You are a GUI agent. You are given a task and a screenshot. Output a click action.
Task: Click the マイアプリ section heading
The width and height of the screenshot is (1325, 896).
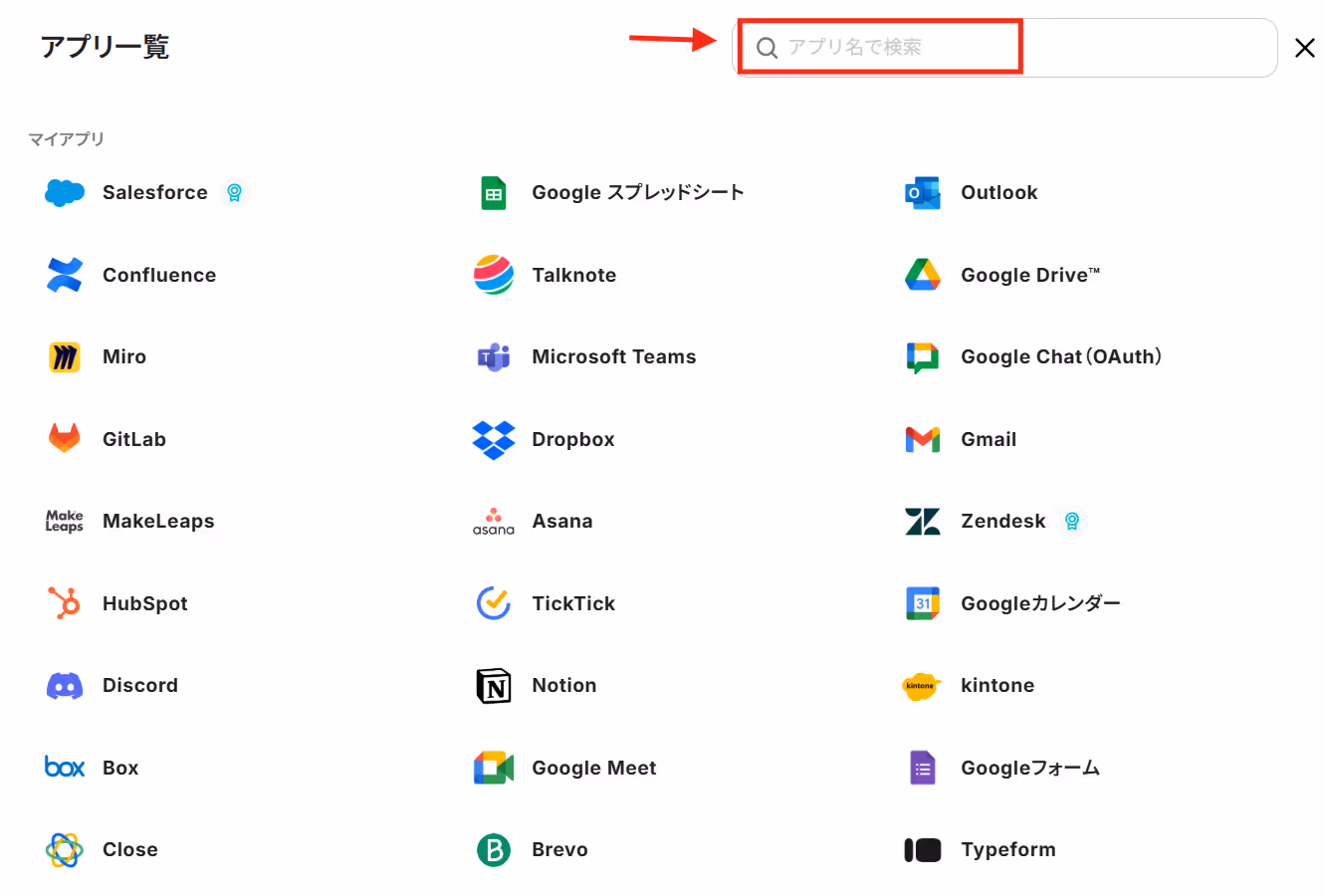(66, 138)
